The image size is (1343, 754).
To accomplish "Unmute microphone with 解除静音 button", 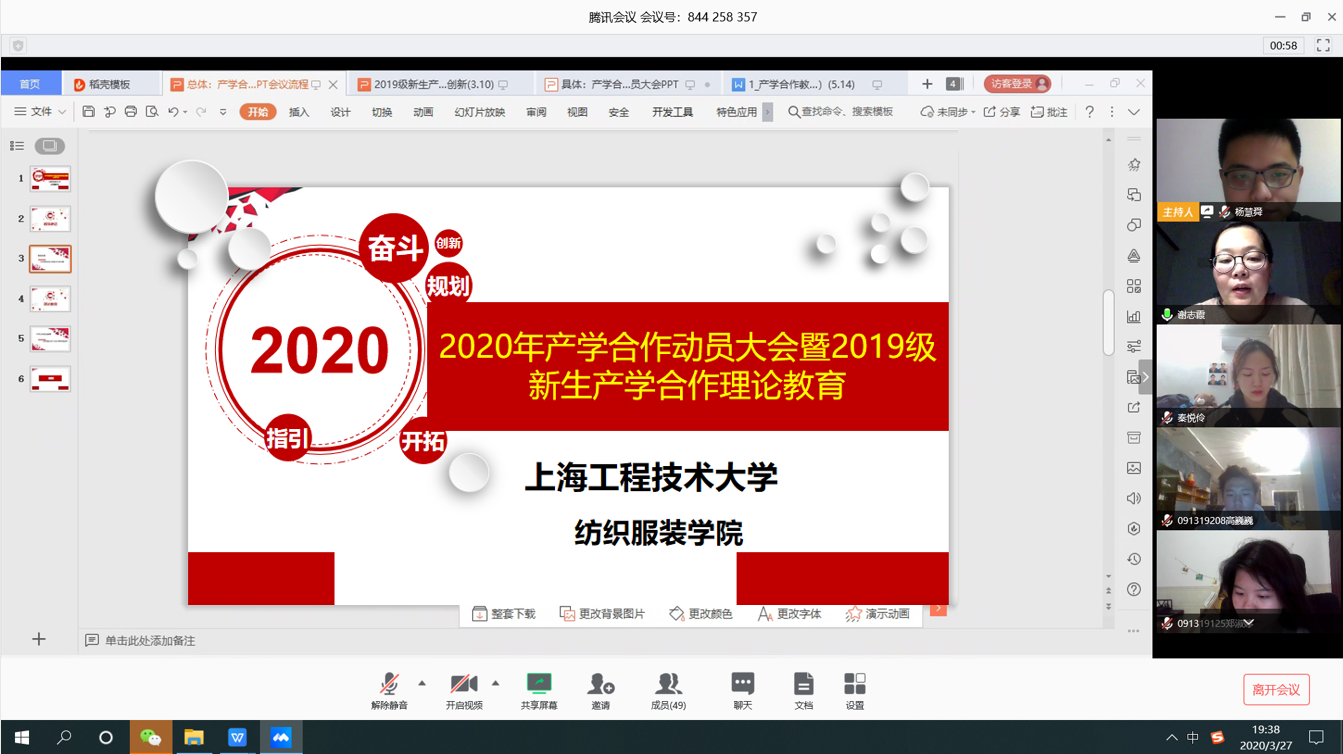I will 389,689.
